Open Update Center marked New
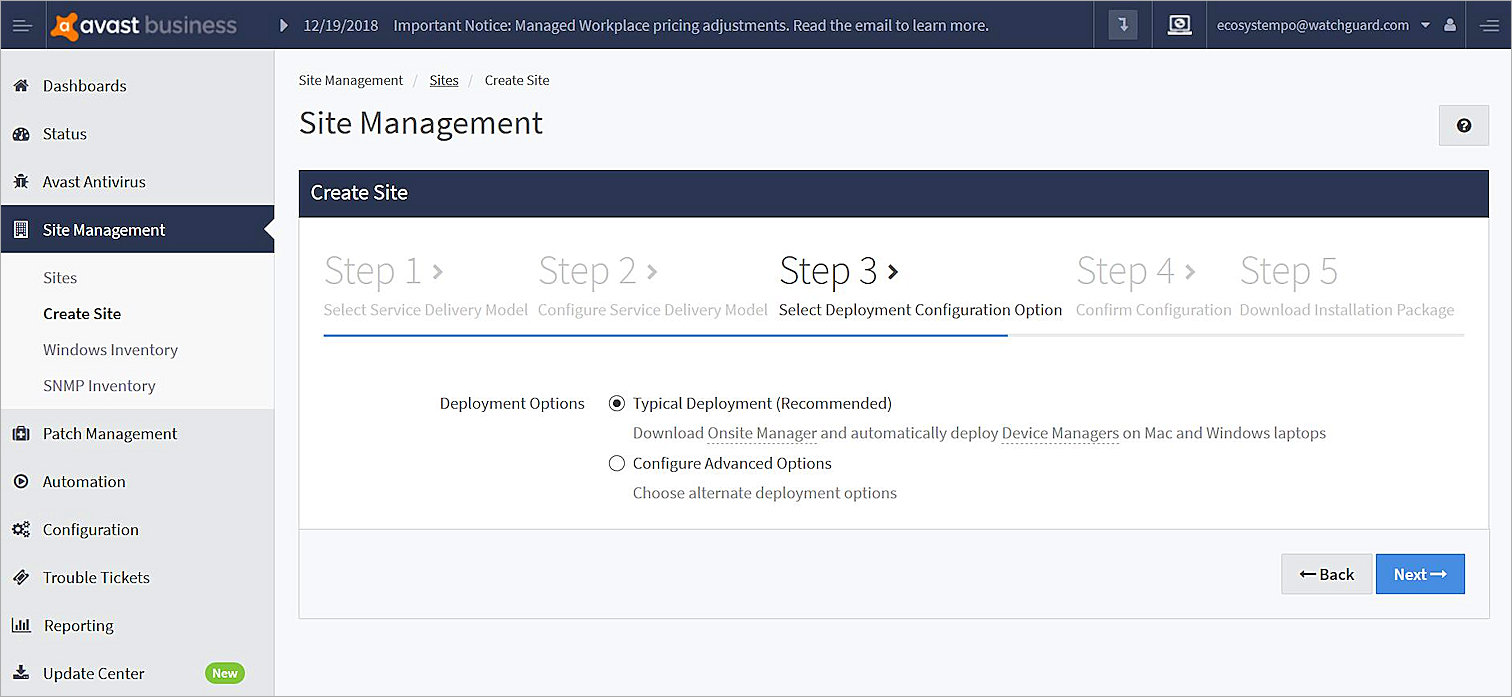The height and width of the screenshot is (697, 1512). pyautogui.click(x=94, y=674)
